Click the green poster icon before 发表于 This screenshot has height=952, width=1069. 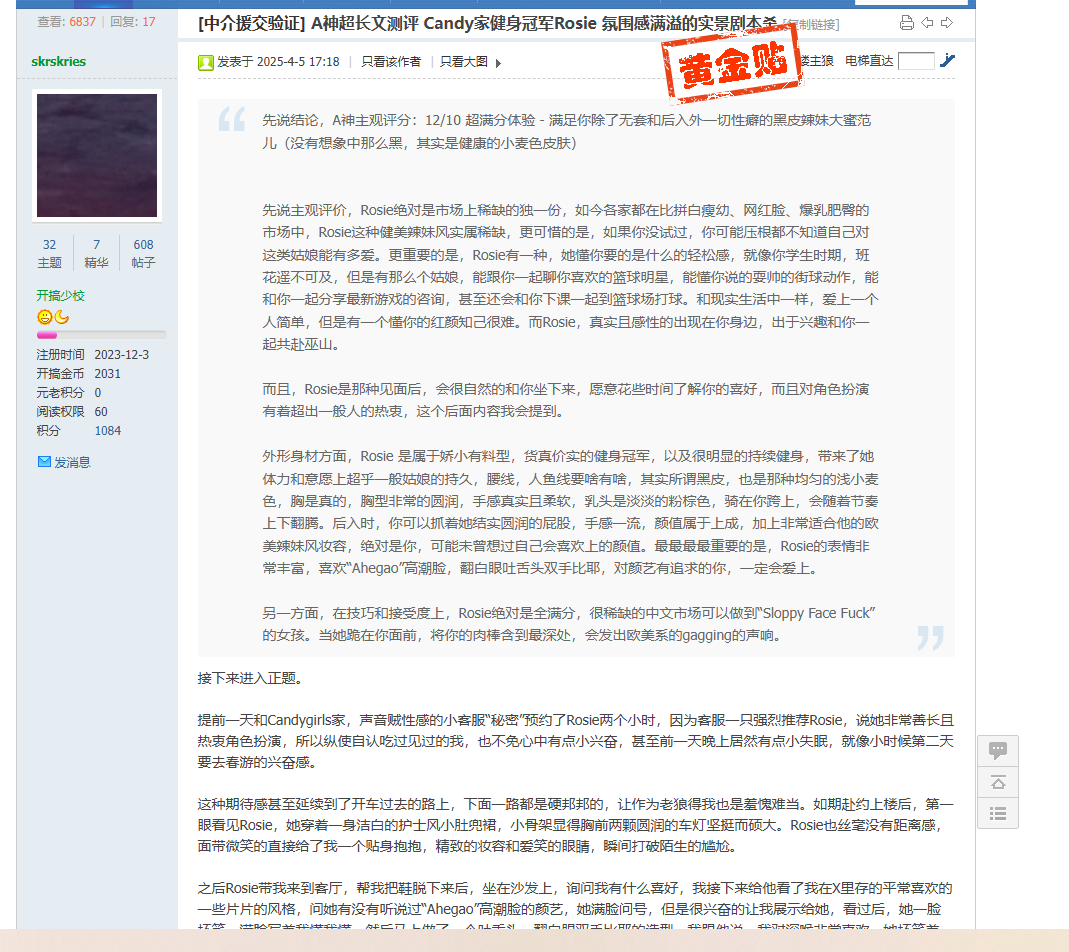pyautogui.click(x=206, y=62)
